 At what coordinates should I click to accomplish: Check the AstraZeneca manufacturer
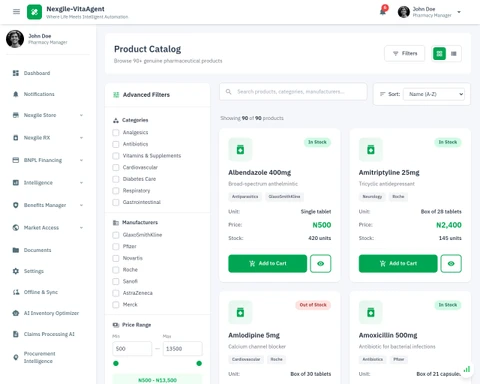[x=116, y=293]
